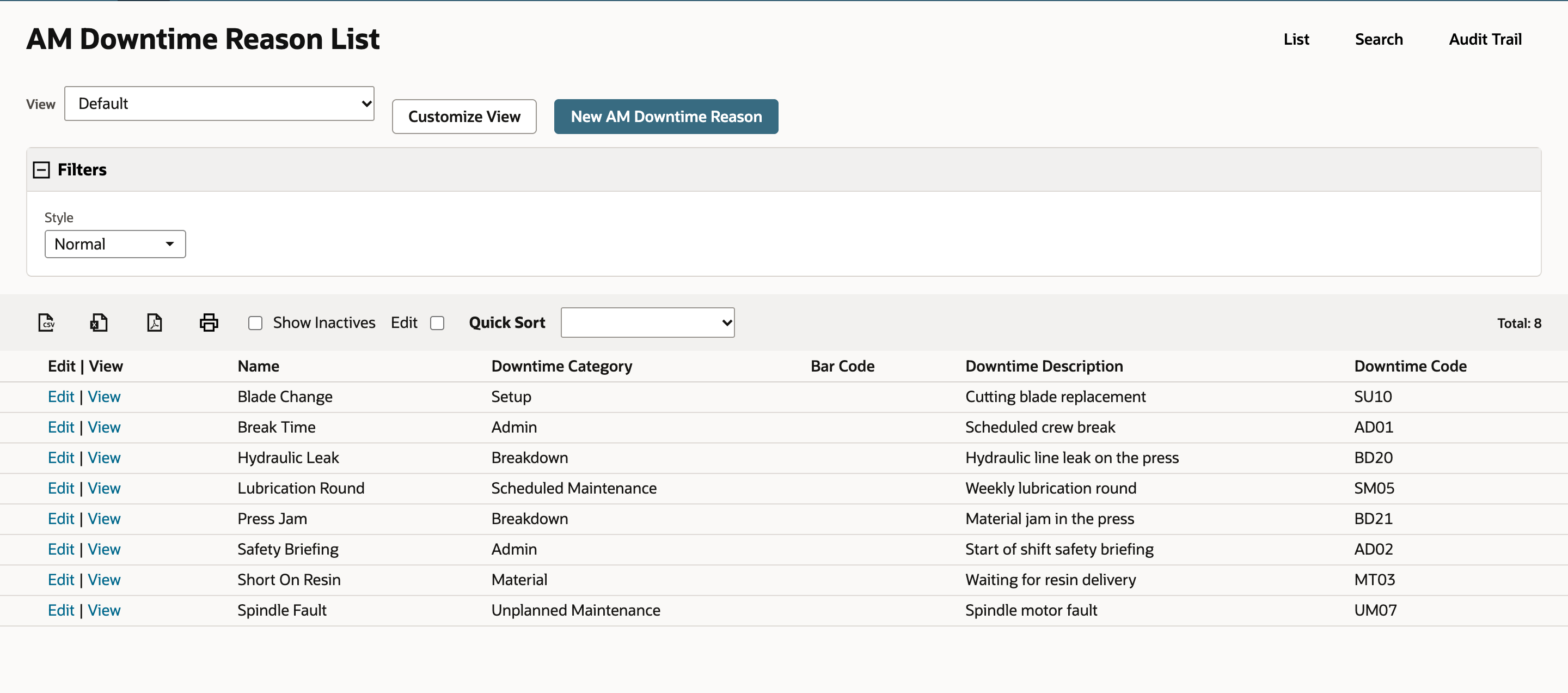The height and width of the screenshot is (693, 1568).
Task: Toggle the inline Edit checkbox
Action: coord(437,323)
